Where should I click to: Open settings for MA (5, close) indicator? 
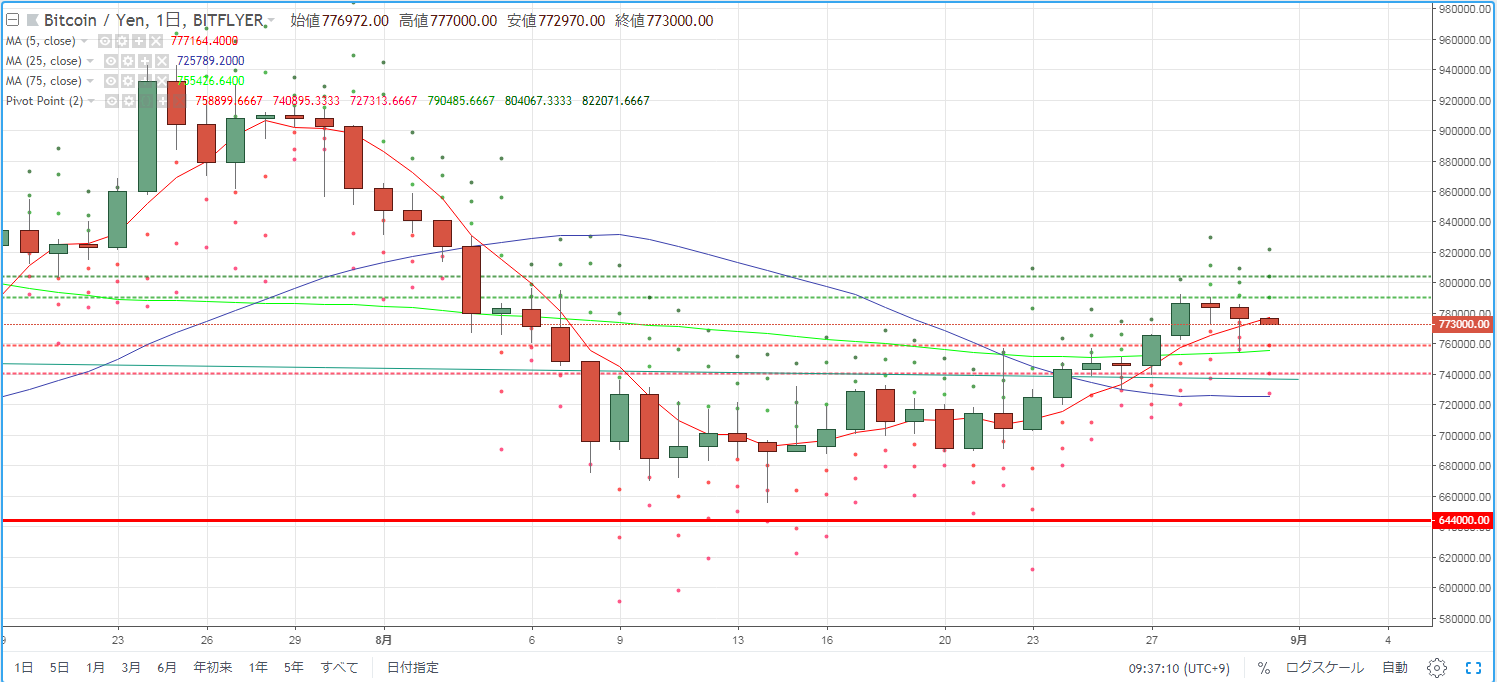(x=122, y=41)
